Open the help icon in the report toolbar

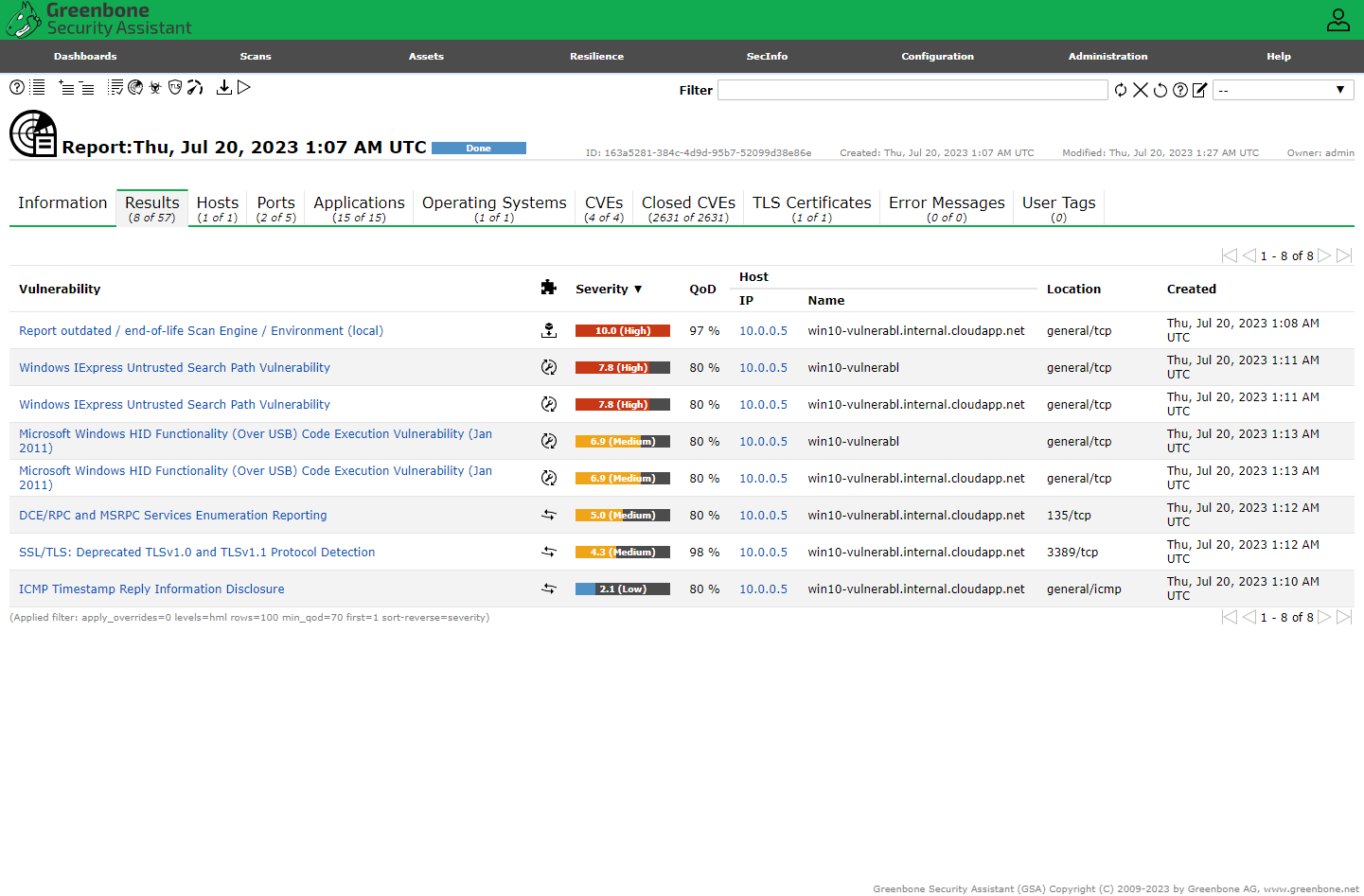[x=17, y=87]
